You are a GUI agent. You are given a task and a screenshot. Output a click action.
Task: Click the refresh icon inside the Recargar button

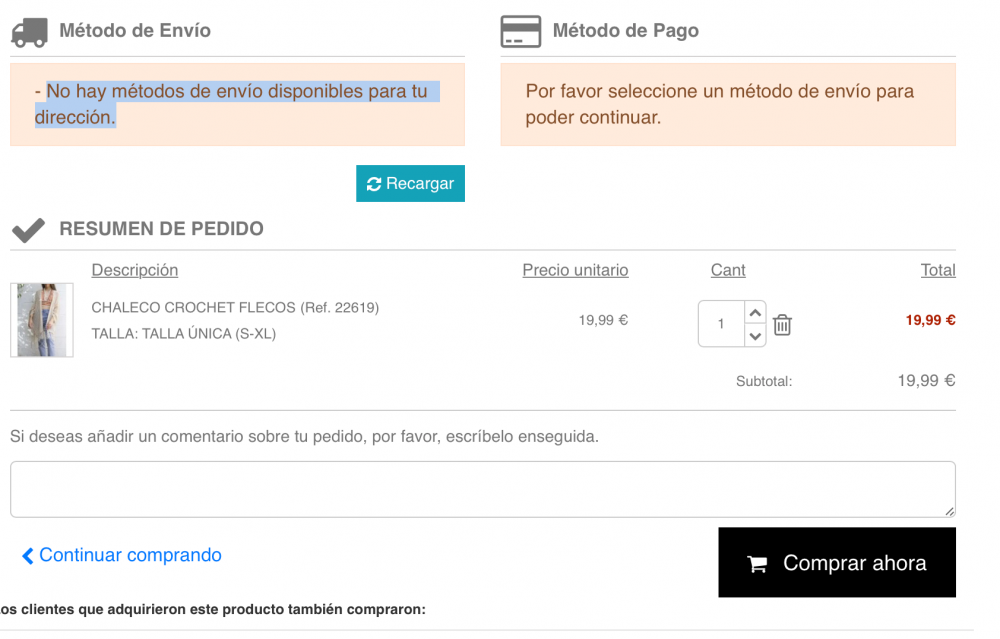tap(374, 183)
